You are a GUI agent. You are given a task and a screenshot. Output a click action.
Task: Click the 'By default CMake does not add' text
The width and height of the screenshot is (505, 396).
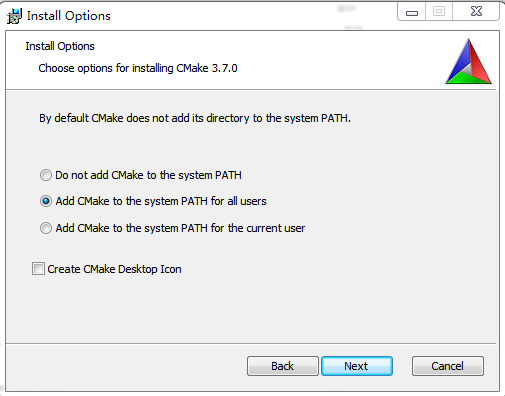tap(195, 118)
